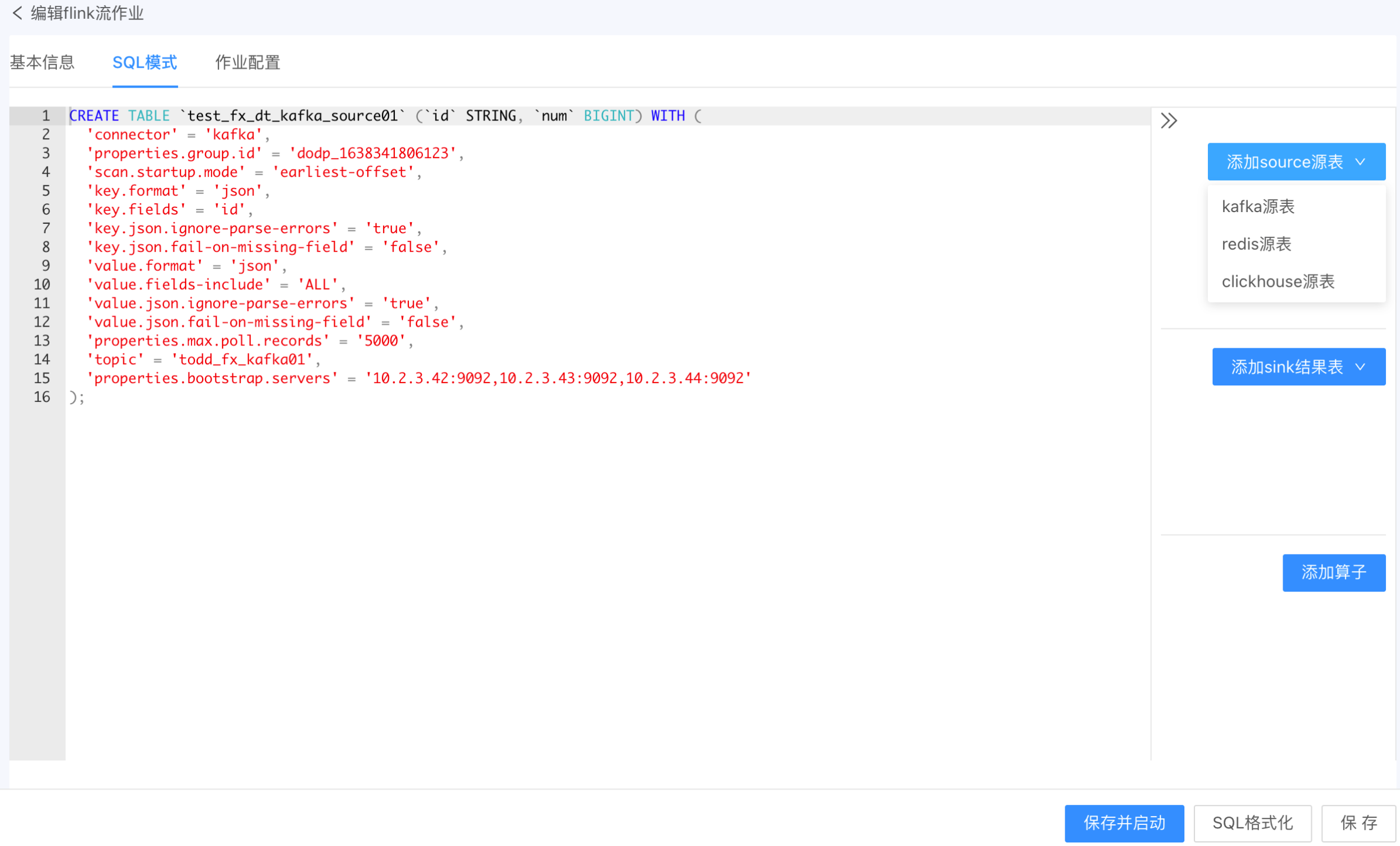The width and height of the screenshot is (1400, 846).
Task: Click 保存并启动 button
Action: 1124,823
